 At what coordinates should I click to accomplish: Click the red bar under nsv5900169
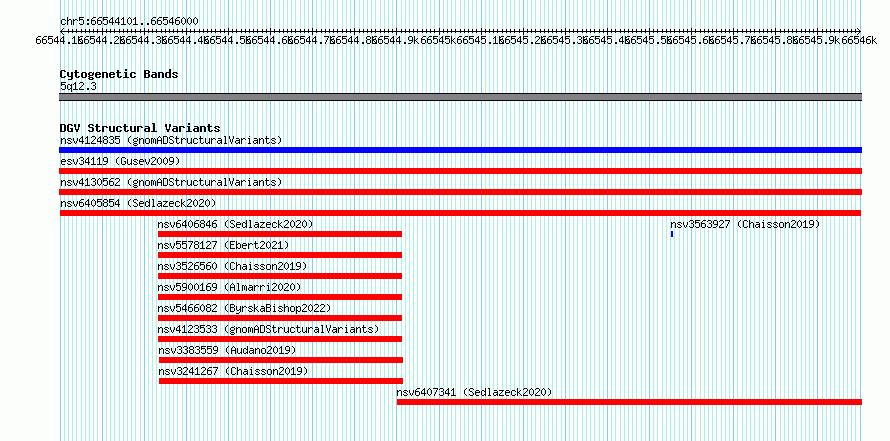click(280, 297)
